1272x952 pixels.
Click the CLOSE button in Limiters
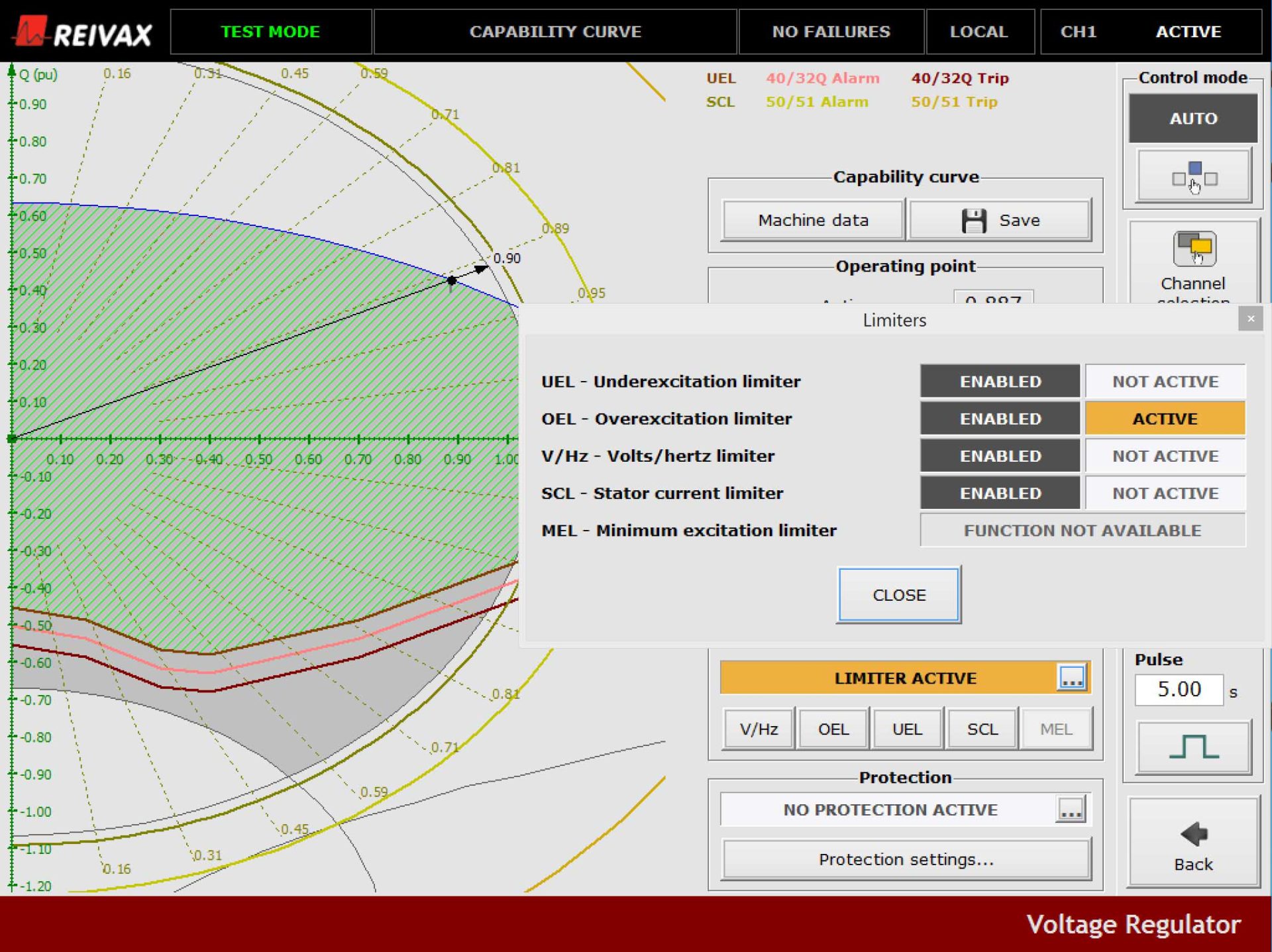[x=898, y=595]
